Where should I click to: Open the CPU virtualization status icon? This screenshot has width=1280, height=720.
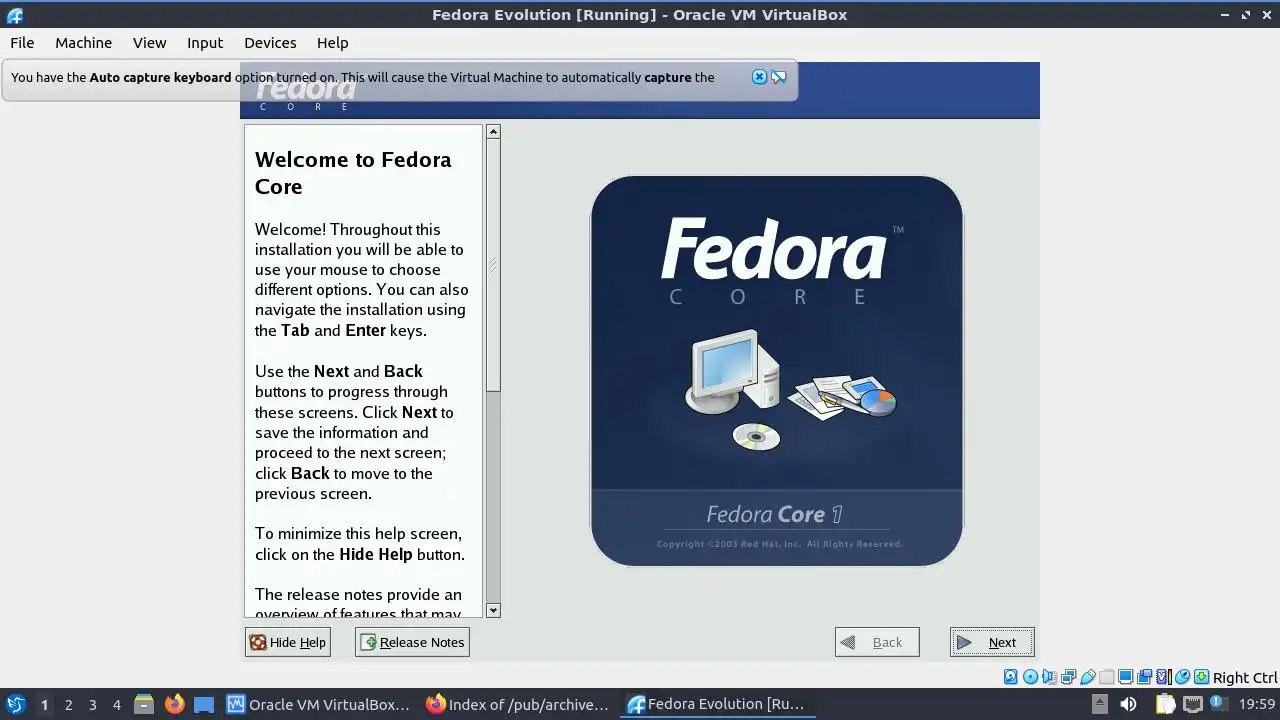[x=1163, y=677]
